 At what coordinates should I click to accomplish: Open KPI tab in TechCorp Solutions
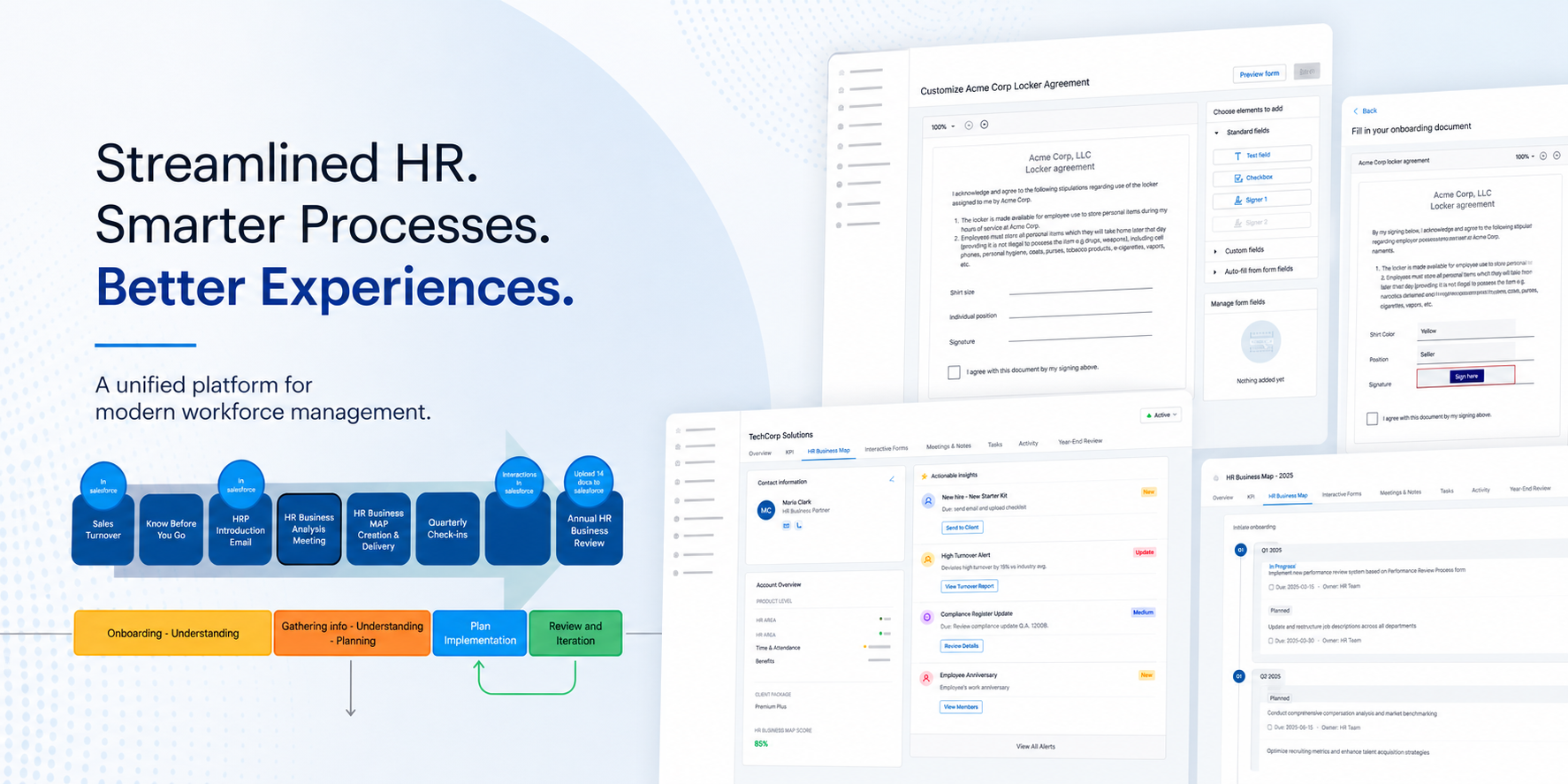(789, 453)
